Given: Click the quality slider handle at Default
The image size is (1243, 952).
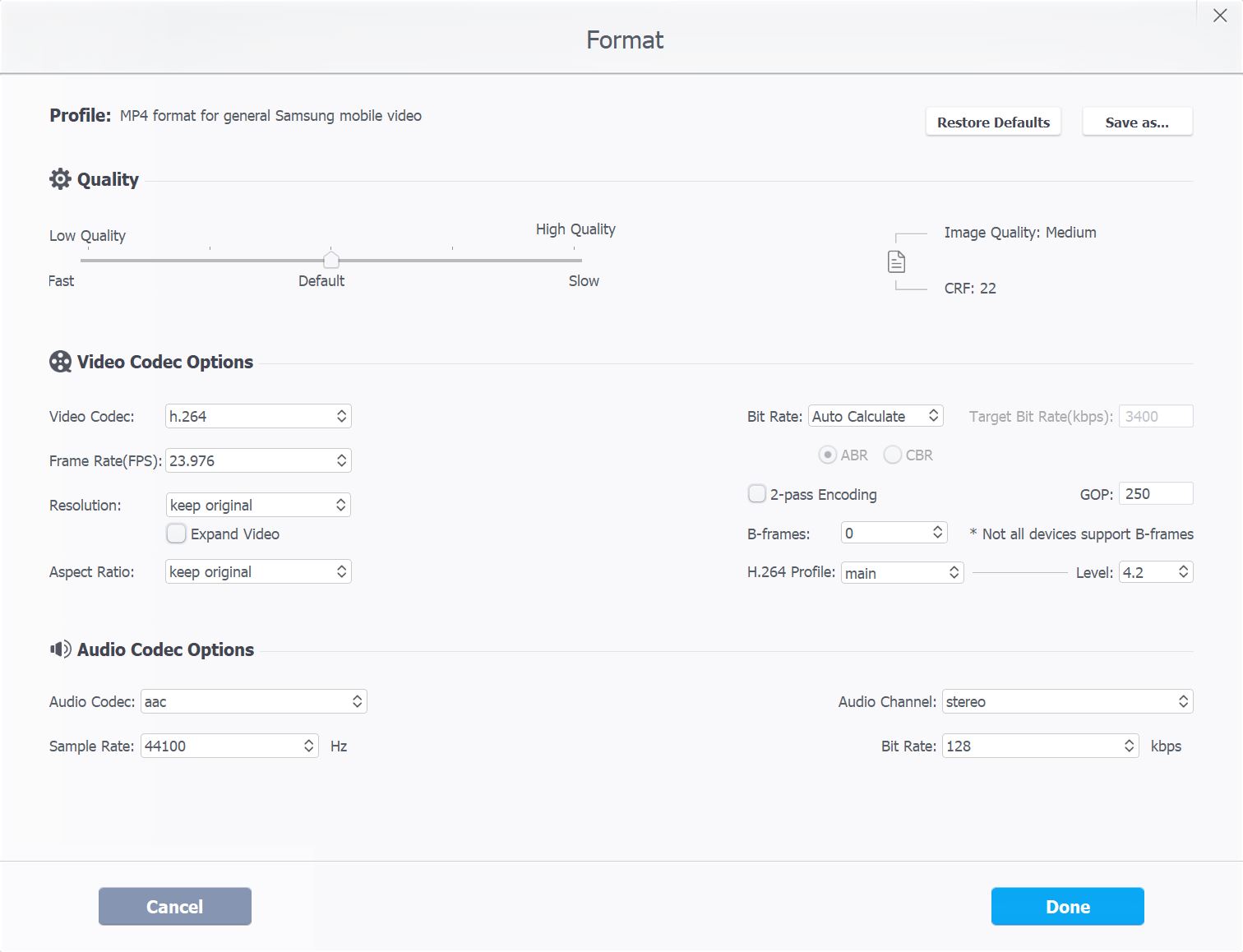Looking at the screenshot, I should [x=330, y=261].
